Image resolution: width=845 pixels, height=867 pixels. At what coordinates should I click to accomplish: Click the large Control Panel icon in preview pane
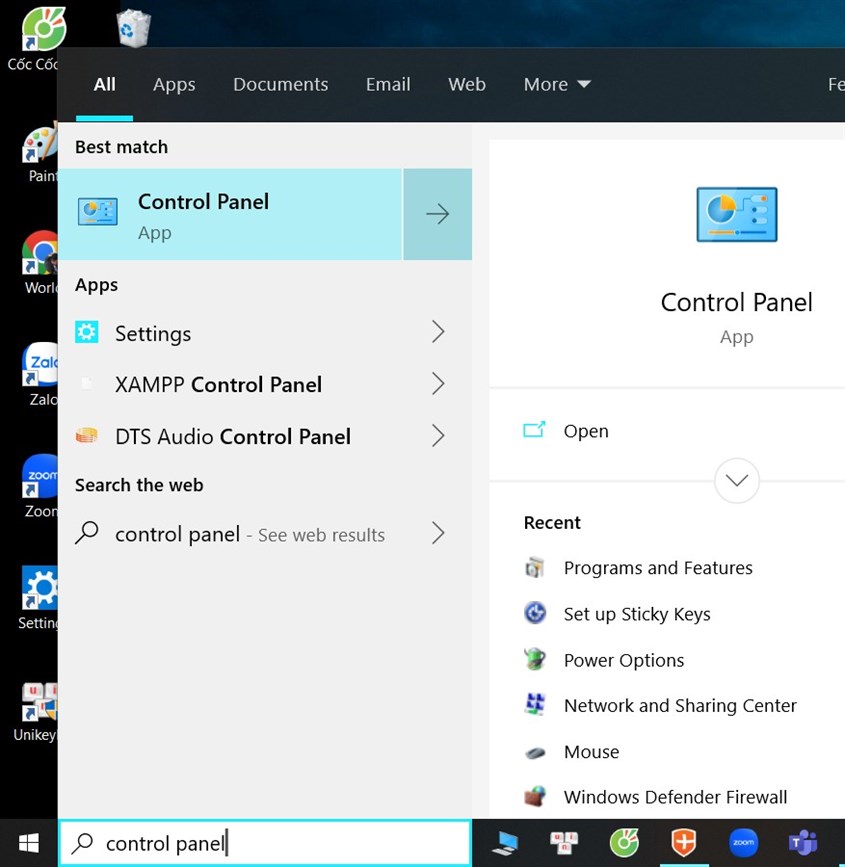(737, 215)
